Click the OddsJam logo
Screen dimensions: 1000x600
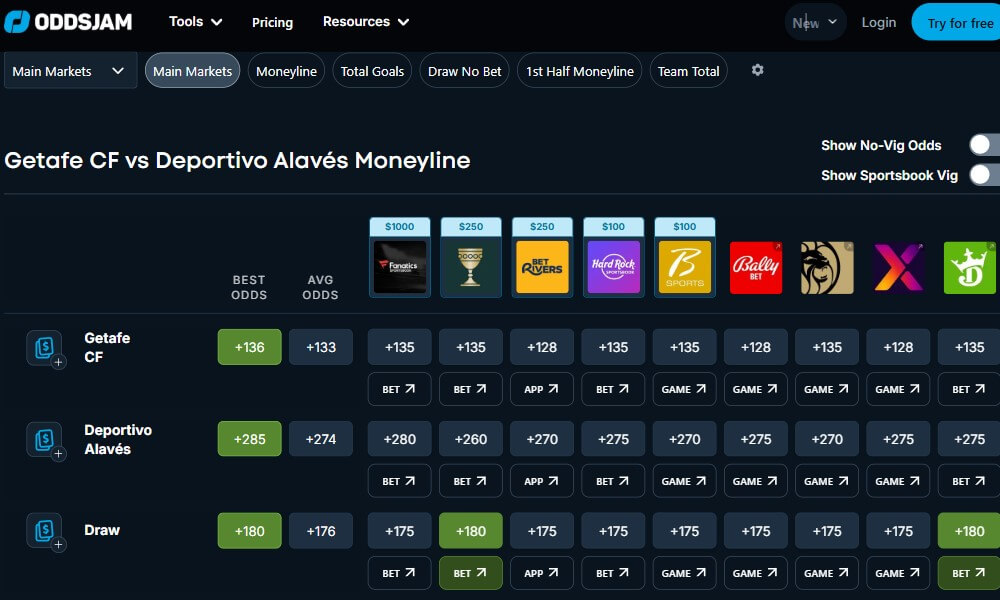pos(67,21)
